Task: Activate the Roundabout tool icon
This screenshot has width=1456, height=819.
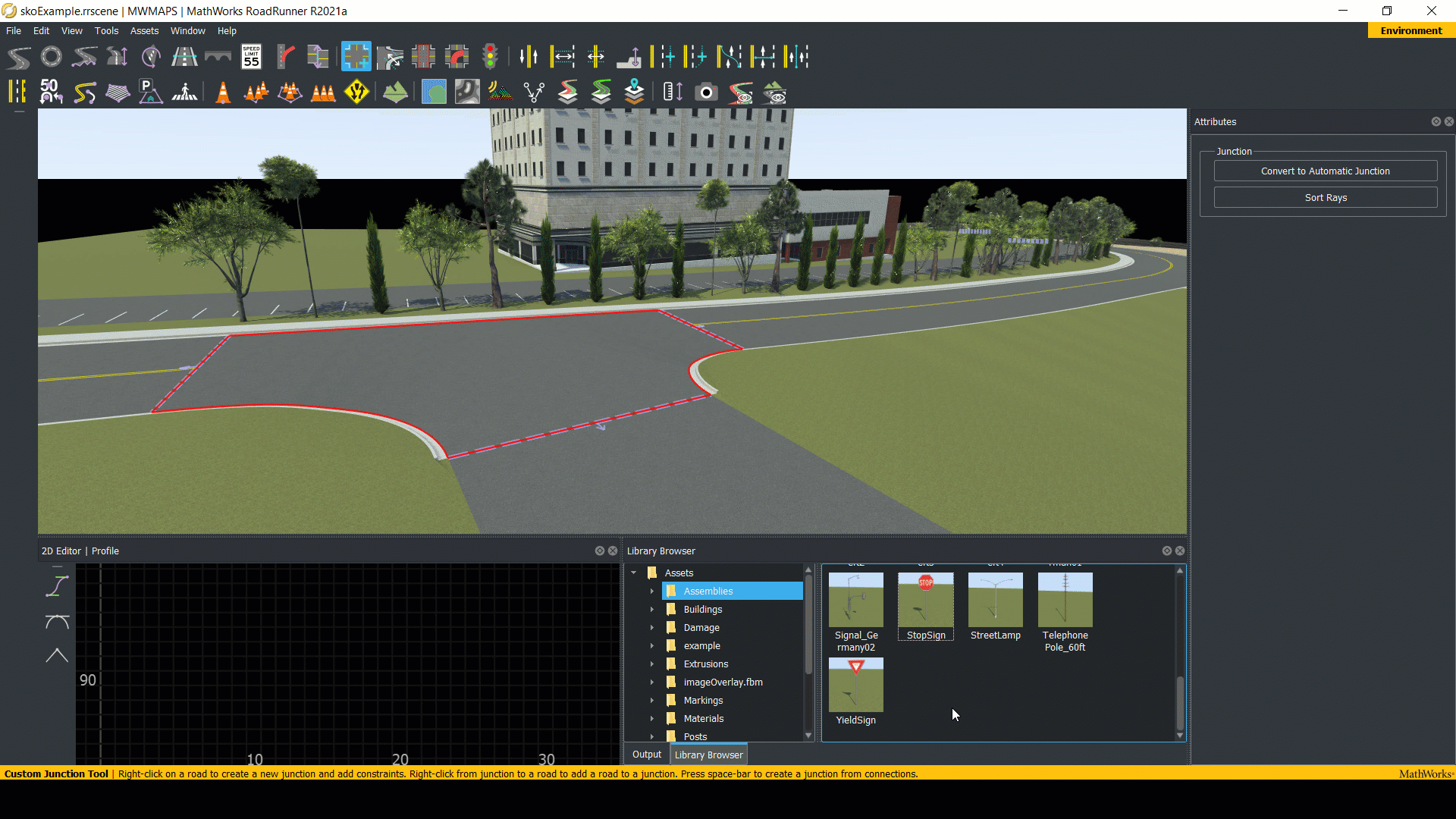Action: point(51,56)
